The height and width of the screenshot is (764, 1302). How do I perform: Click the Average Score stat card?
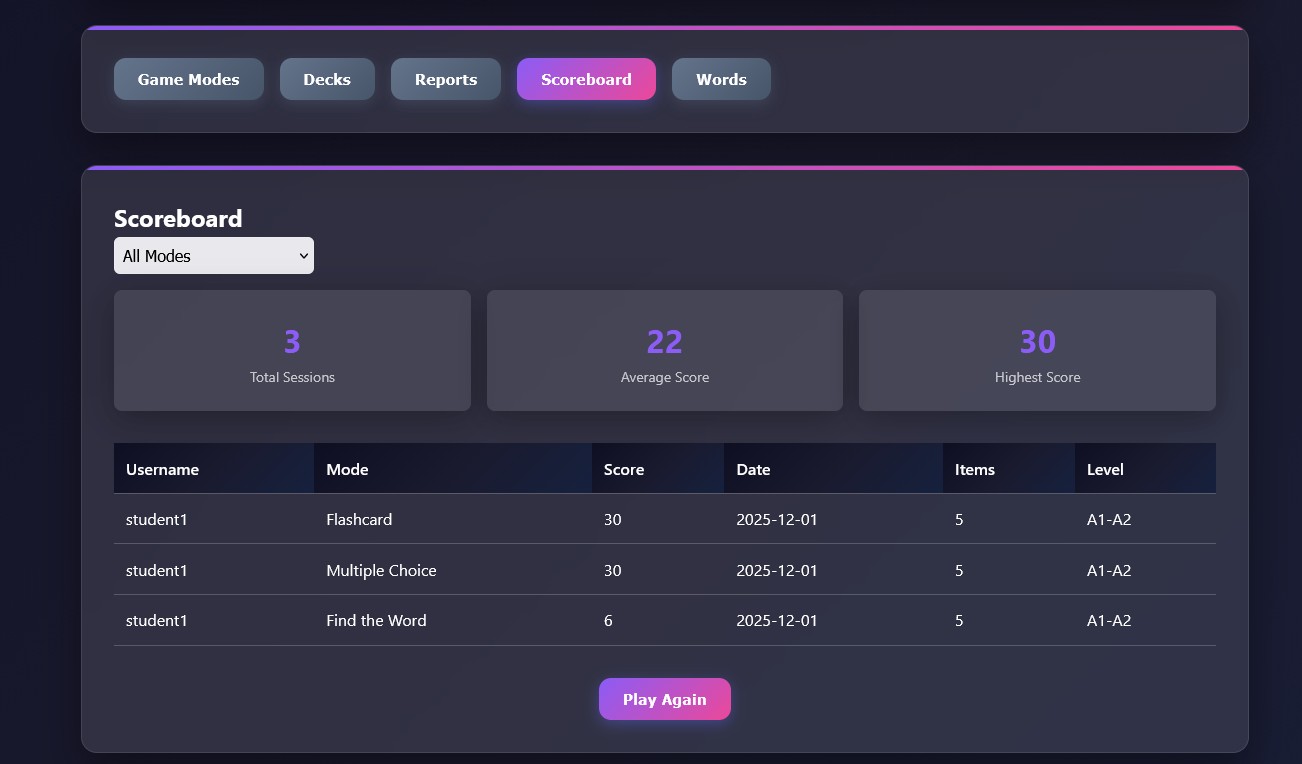pyautogui.click(x=664, y=351)
